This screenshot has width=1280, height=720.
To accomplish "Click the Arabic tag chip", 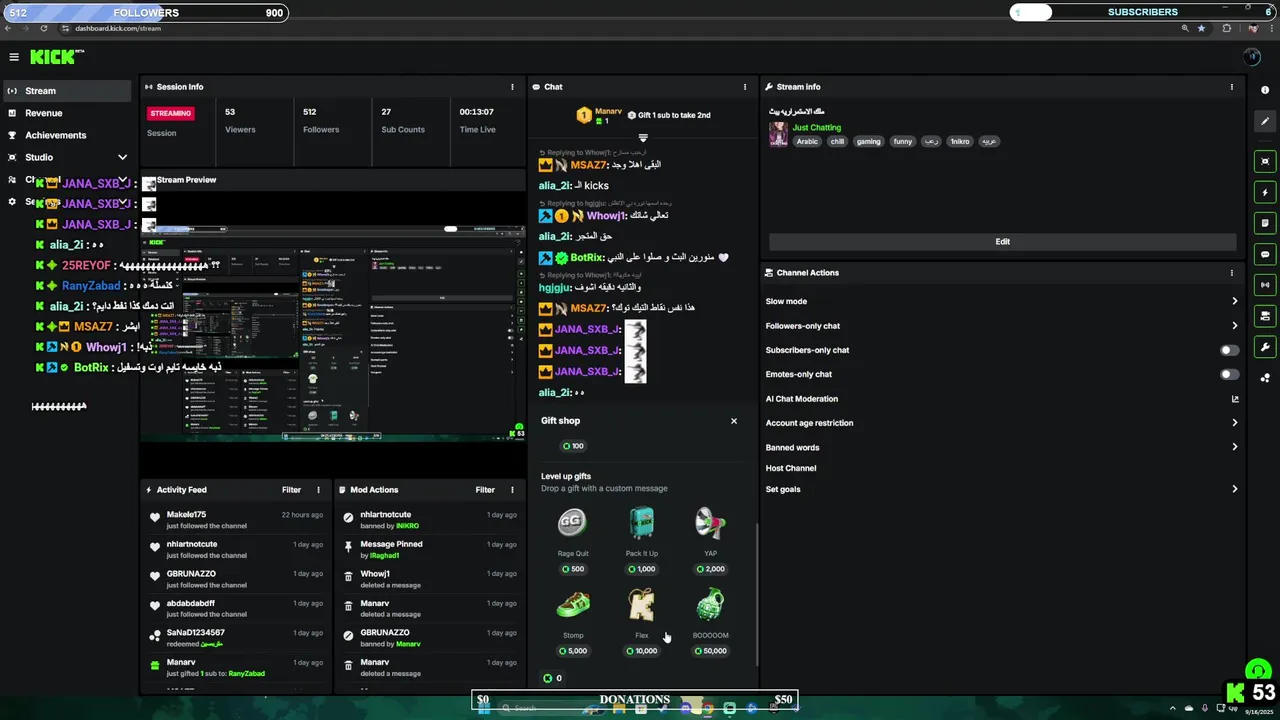I will pyautogui.click(x=807, y=142).
